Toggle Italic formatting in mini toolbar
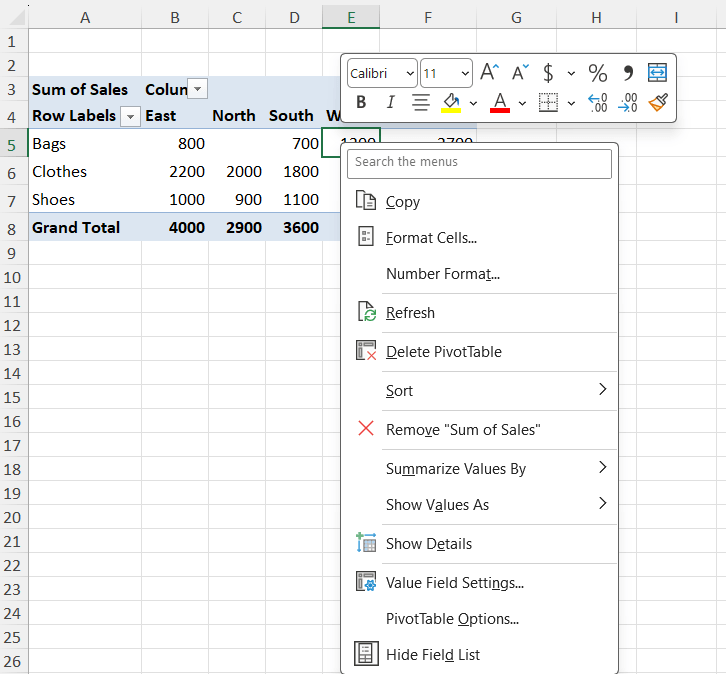 pyautogui.click(x=390, y=102)
